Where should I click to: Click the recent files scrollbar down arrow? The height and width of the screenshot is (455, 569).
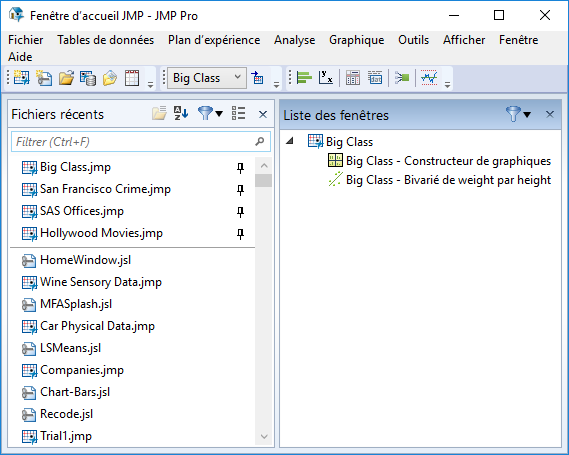tap(264, 436)
